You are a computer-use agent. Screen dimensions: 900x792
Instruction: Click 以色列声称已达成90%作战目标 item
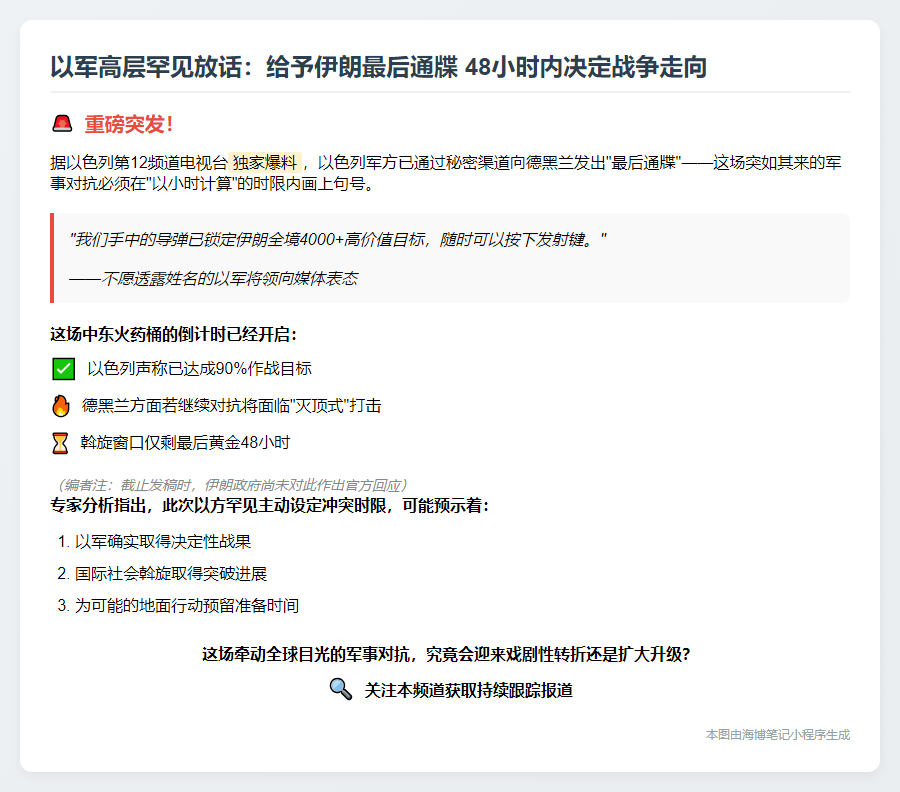coord(199,369)
